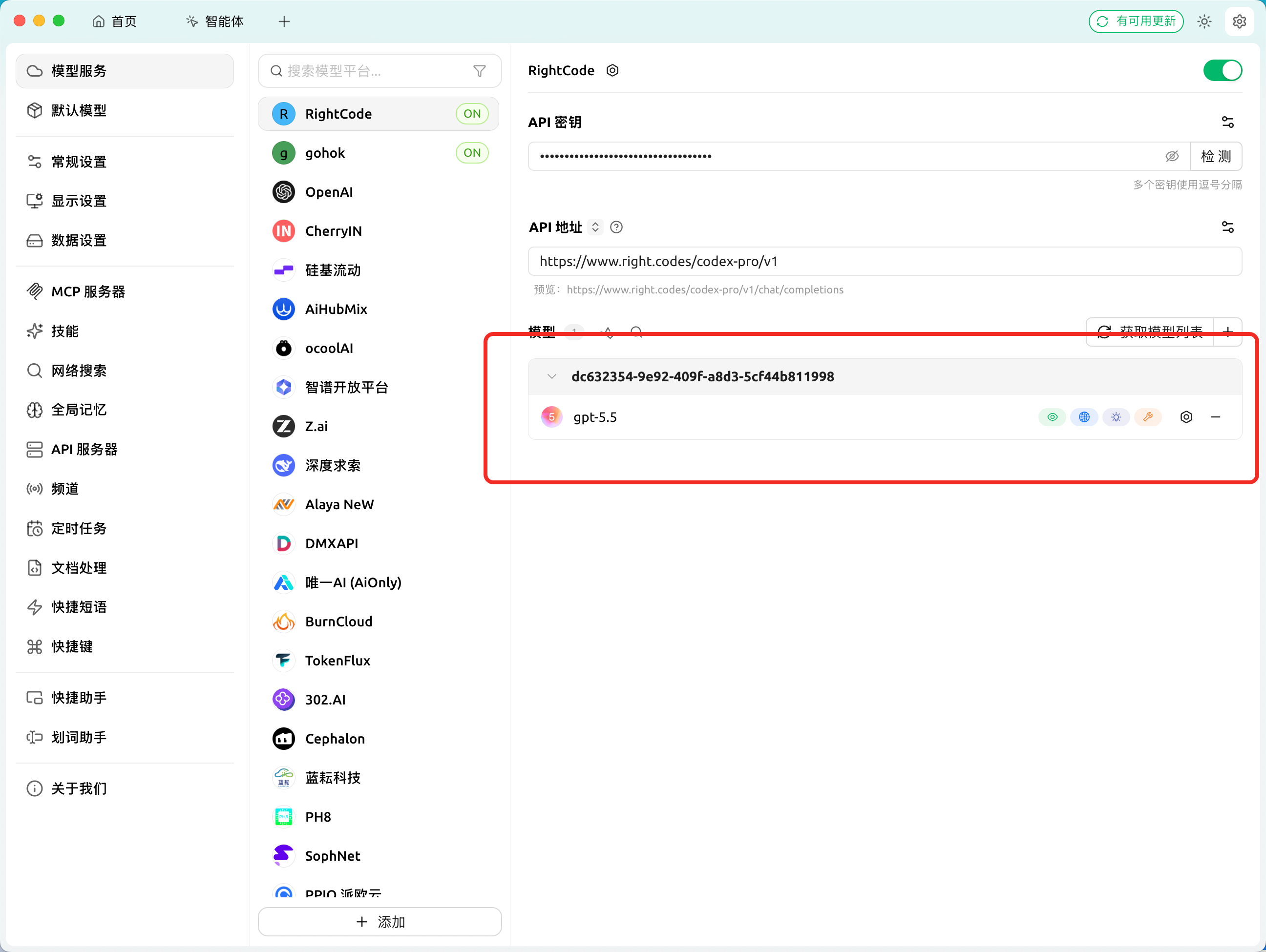Viewport: 1266px width, 952px height.
Task: Open 划词助手 in the sidebar
Action: point(125,738)
